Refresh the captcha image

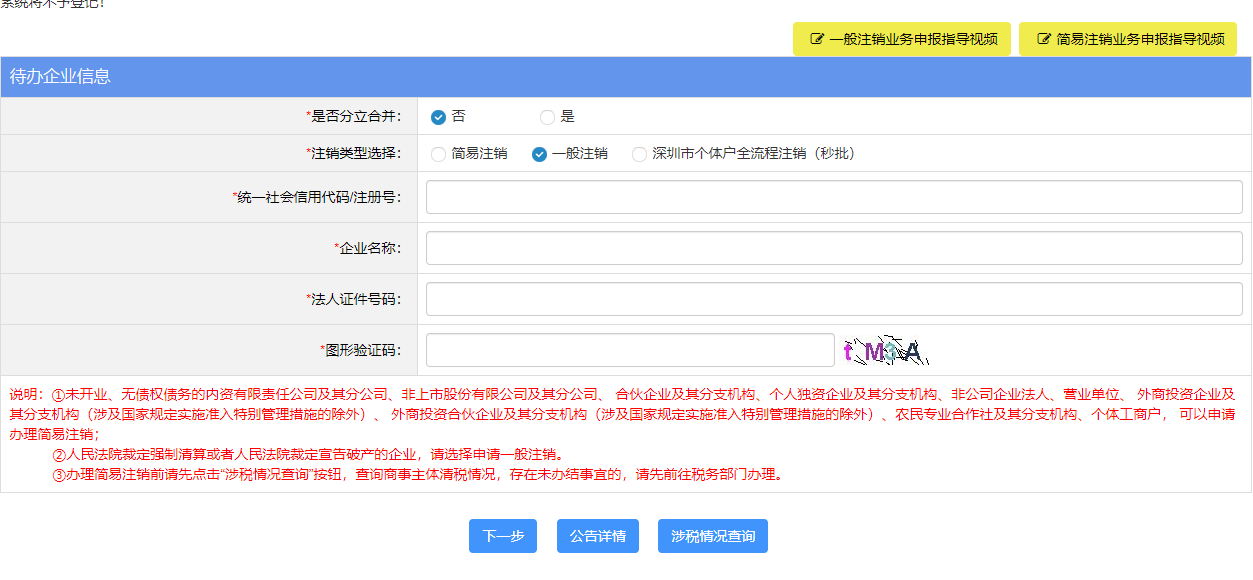(x=882, y=351)
